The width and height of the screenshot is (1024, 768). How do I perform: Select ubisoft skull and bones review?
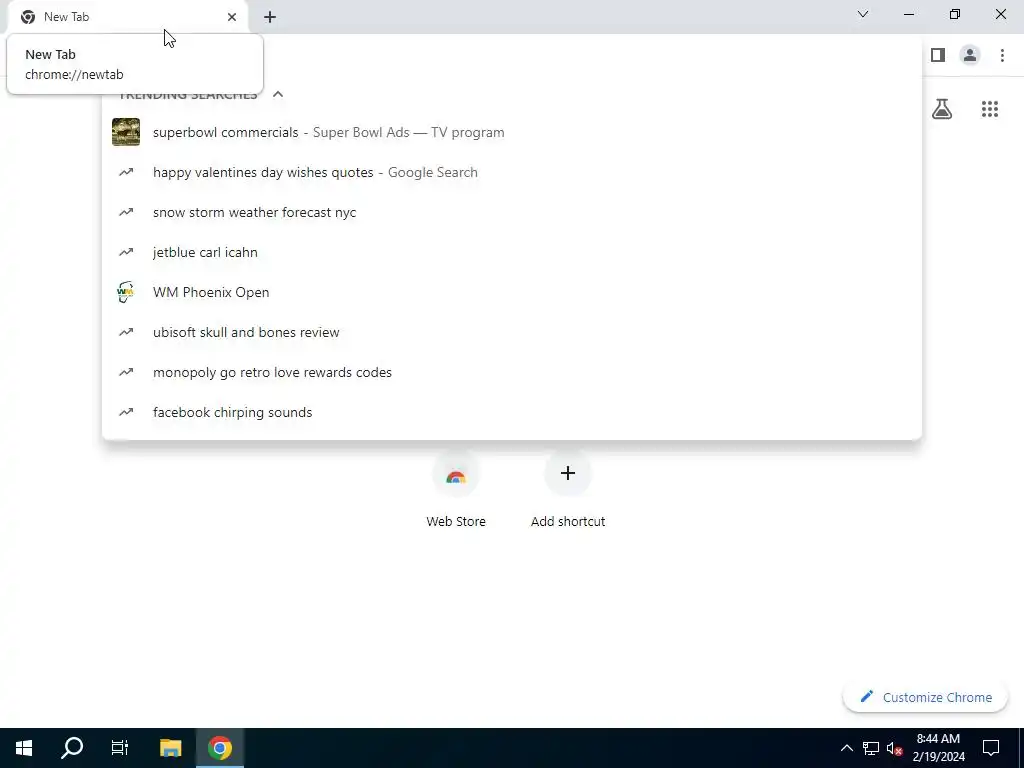[512, 332]
